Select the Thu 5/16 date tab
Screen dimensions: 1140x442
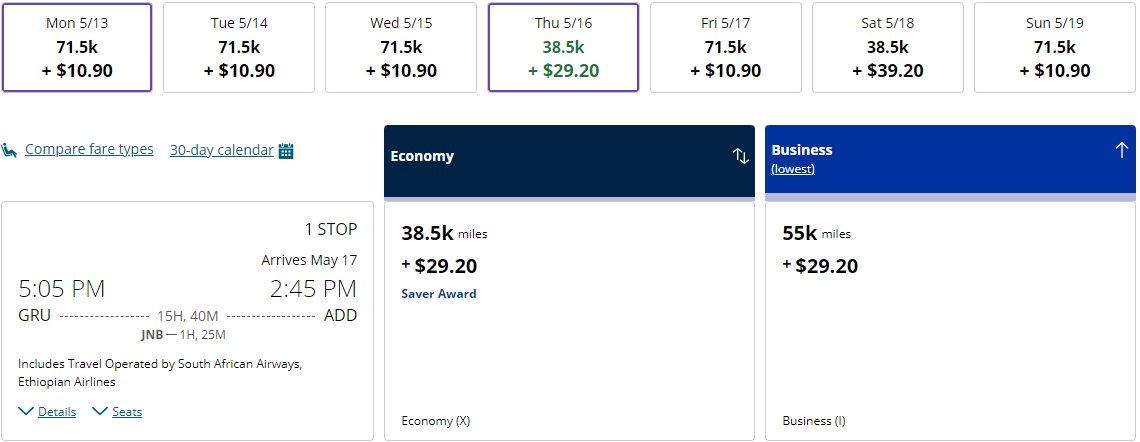563,47
